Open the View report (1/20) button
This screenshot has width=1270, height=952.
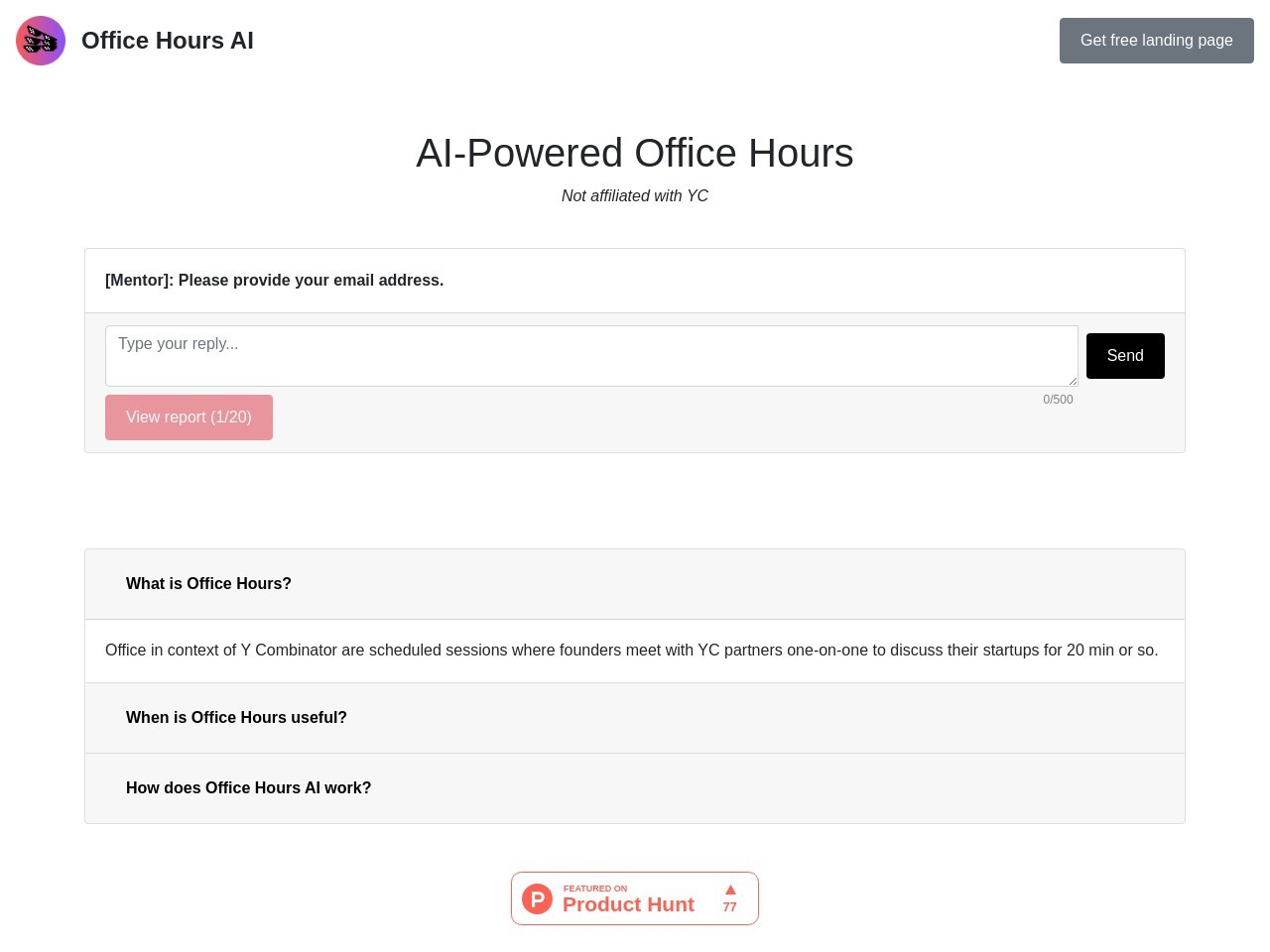(189, 417)
